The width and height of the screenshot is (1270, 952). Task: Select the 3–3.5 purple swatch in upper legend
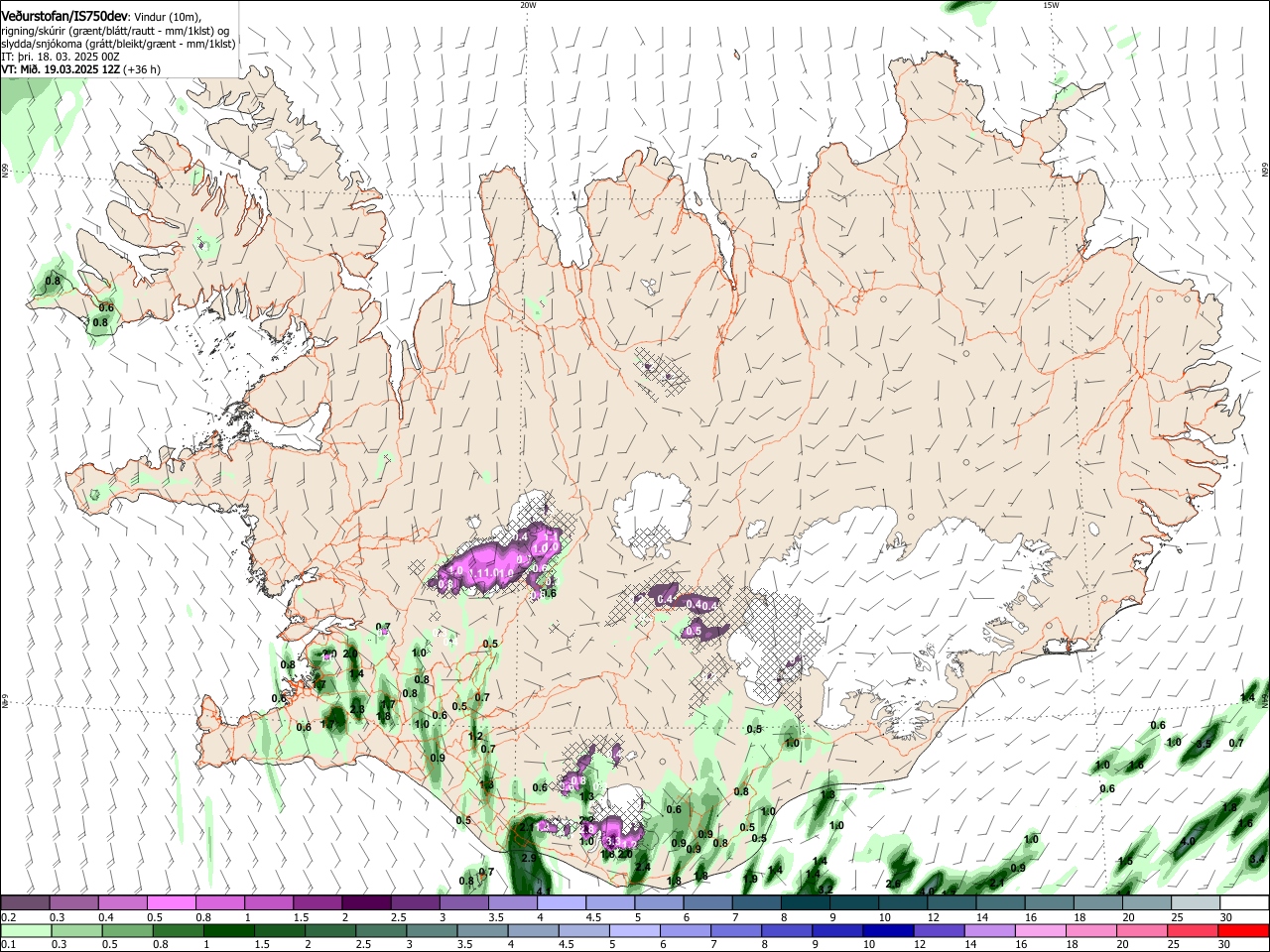tap(464, 903)
